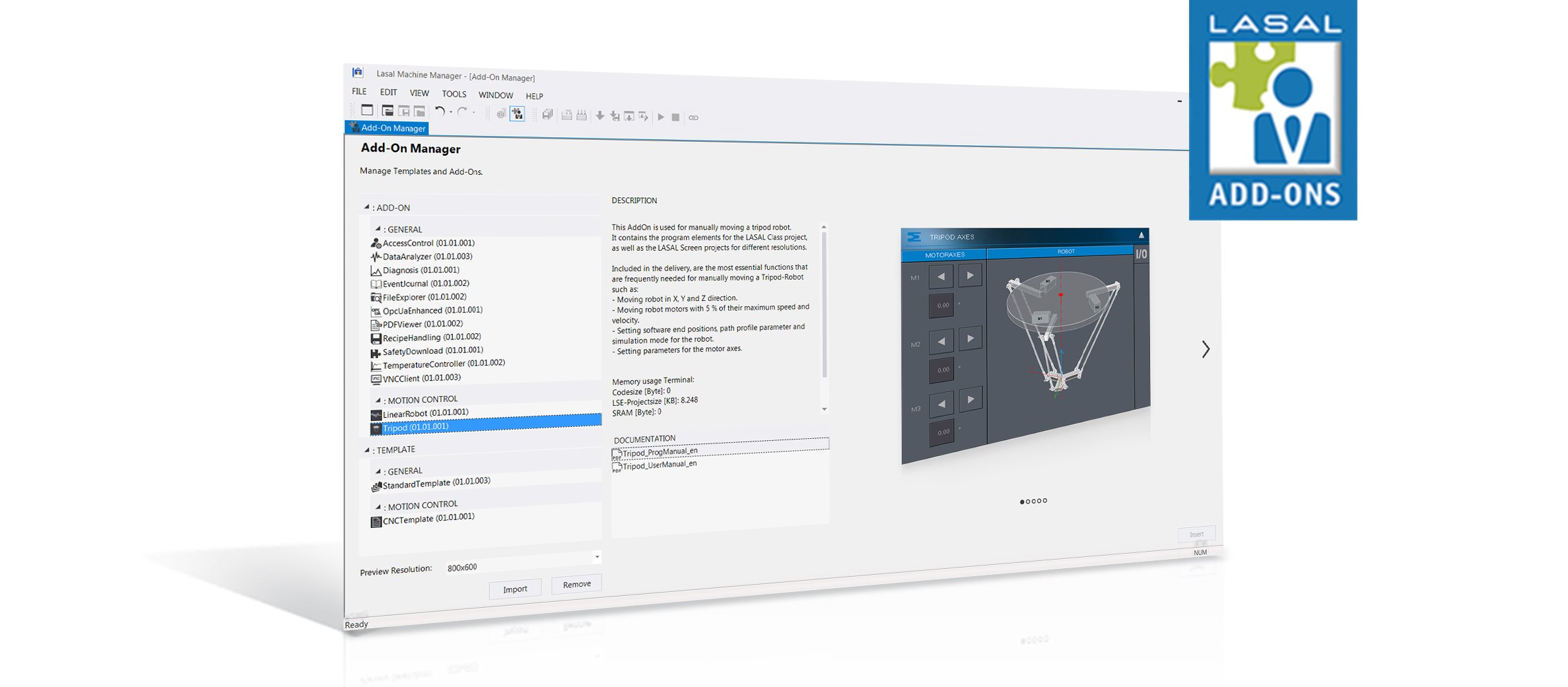Open the FILE menu
Image resolution: width=1568 pixels, height=687 pixels.
click(x=359, y=91)
